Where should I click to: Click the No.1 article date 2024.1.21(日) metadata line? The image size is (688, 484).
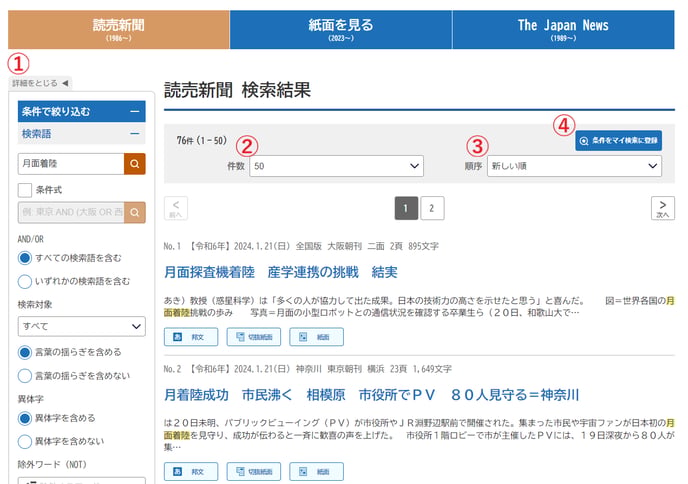coord(301,246)
